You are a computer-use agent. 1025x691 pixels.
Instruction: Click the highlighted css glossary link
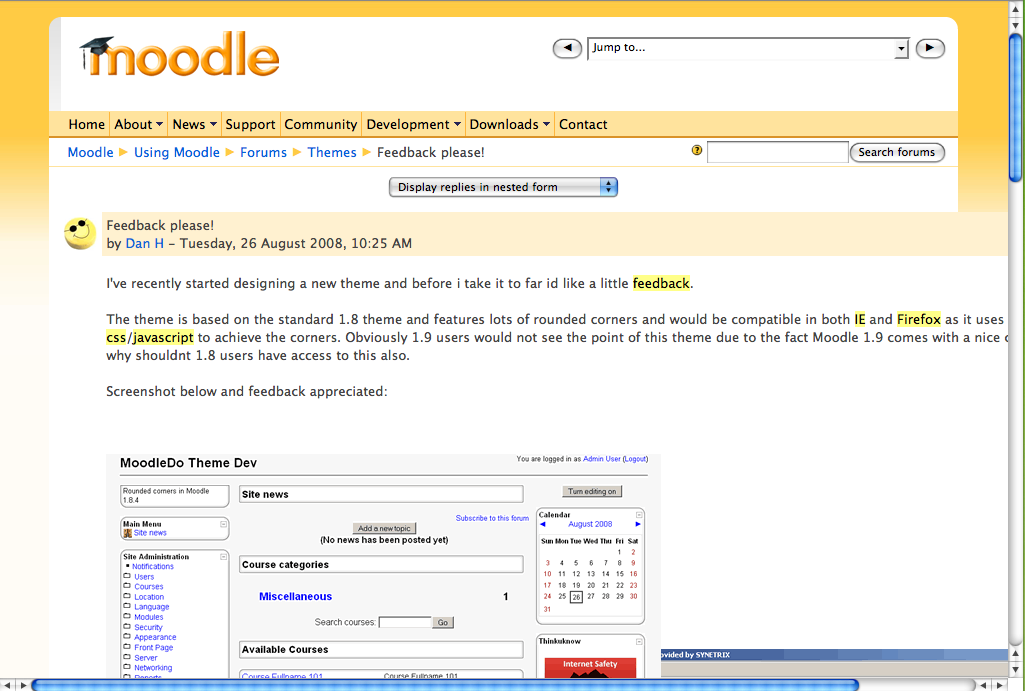pyautogui.click(x=116, y=337)
